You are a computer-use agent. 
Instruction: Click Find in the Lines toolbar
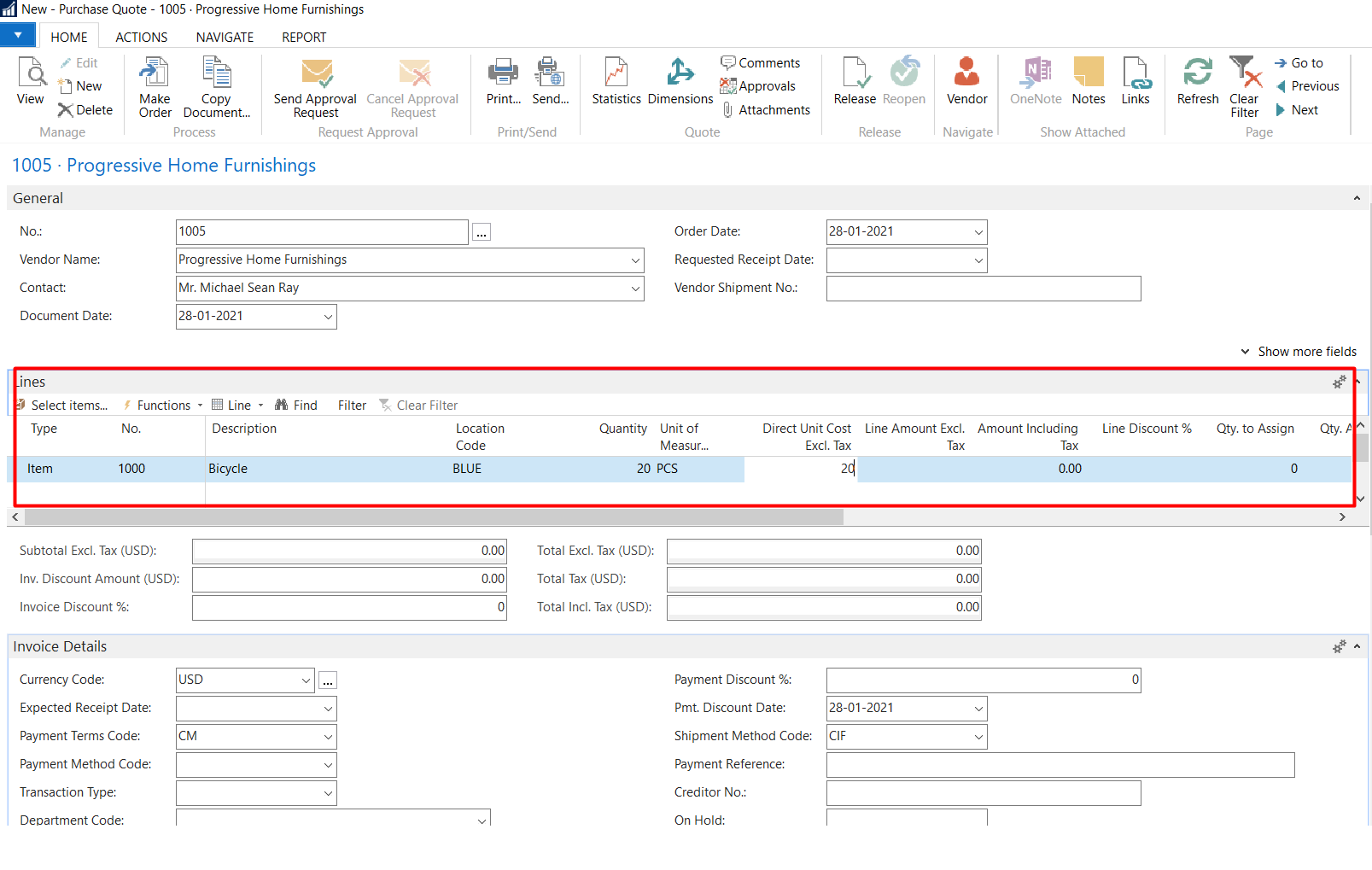tap(296, 406)
